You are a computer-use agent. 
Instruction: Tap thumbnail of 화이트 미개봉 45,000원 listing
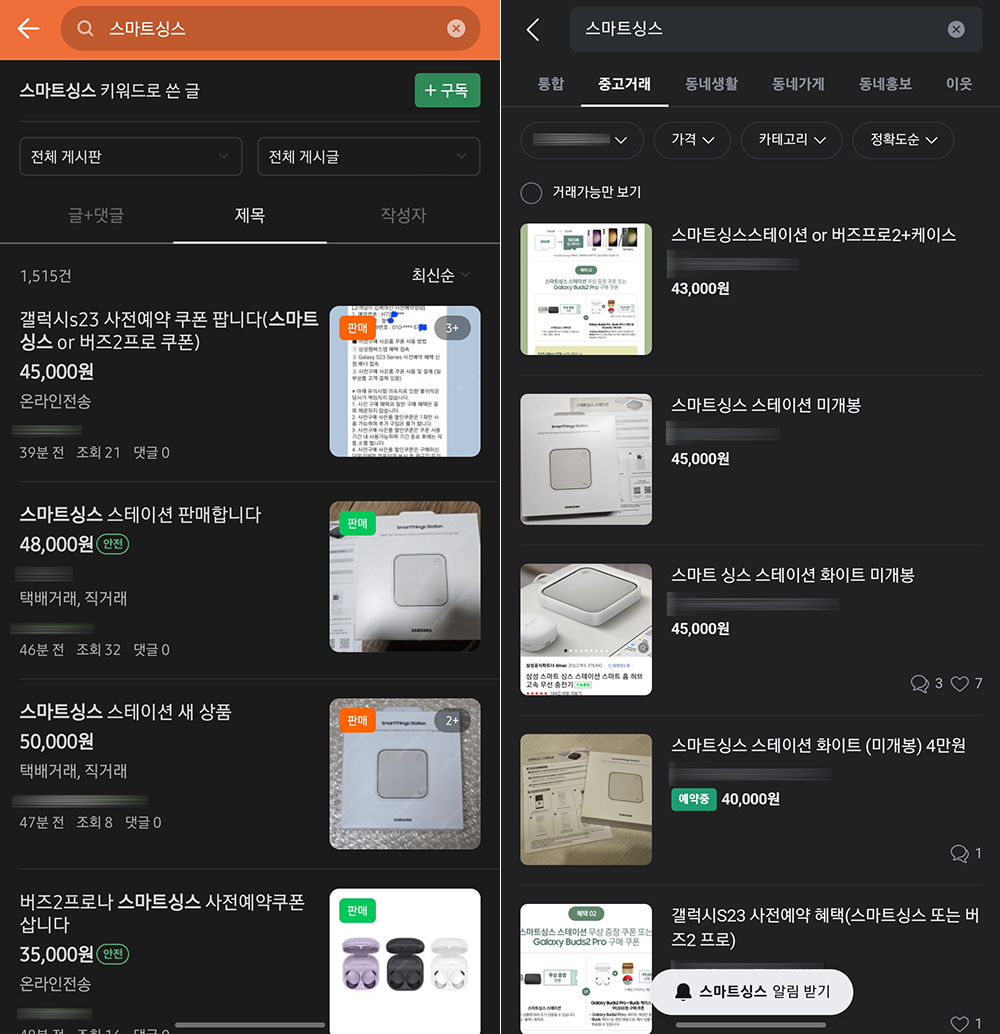pyautogui.click(x=586, y=629)
